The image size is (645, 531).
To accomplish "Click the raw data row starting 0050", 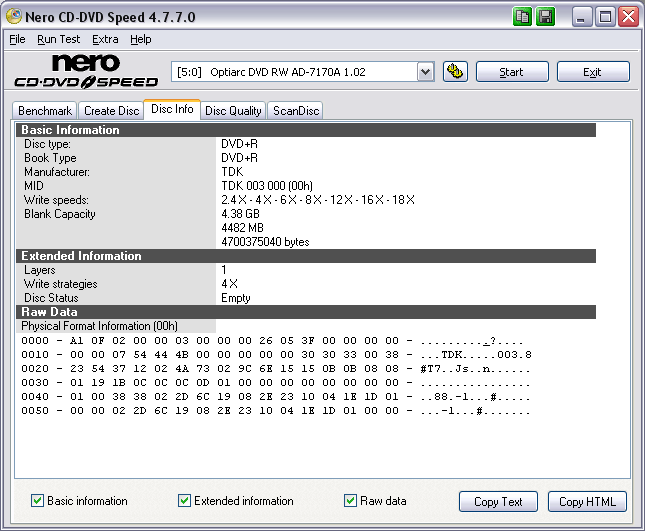I will 276,411.
